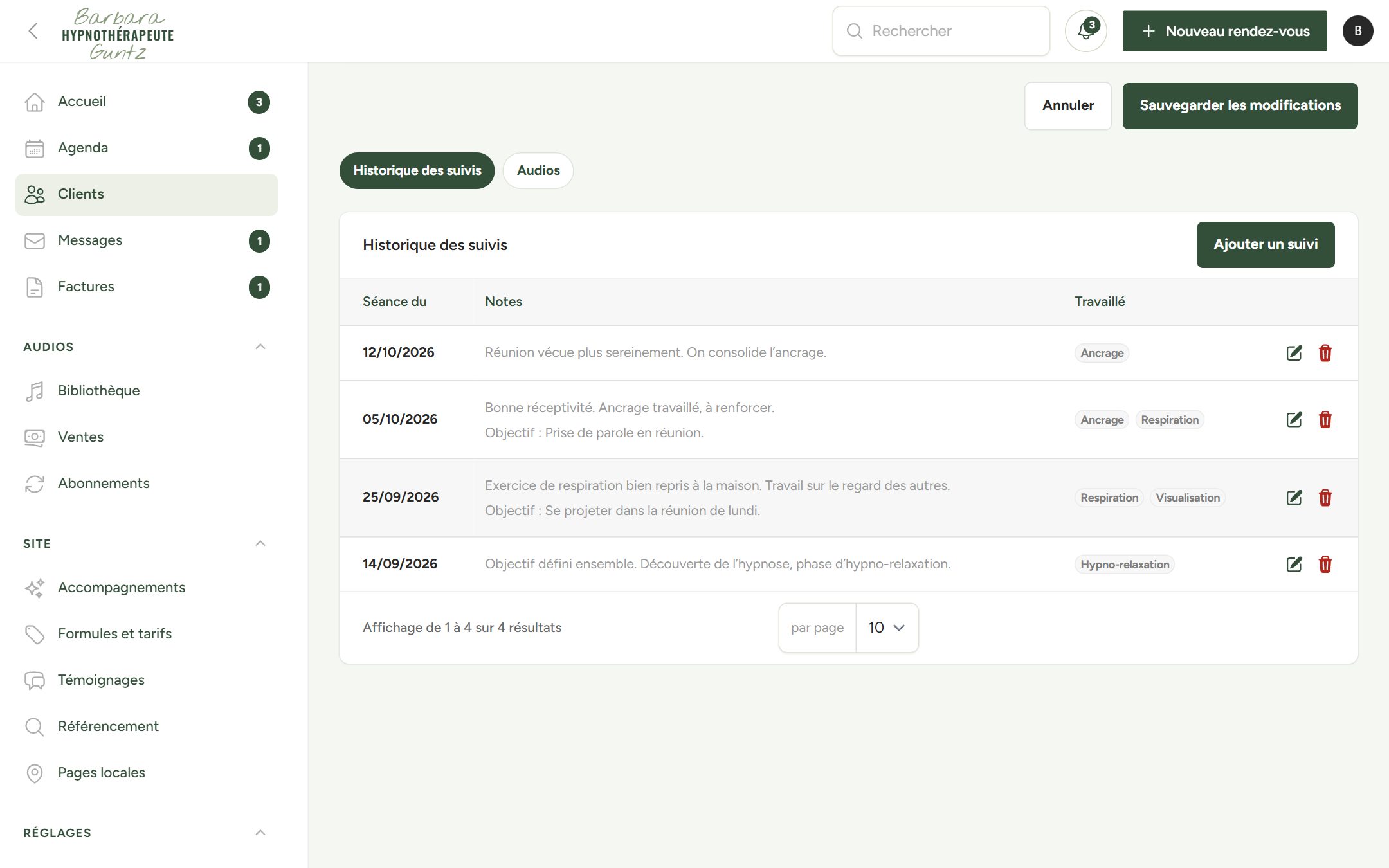Click the Annuler button
1389x868 pixels.
pos(1067,105)
